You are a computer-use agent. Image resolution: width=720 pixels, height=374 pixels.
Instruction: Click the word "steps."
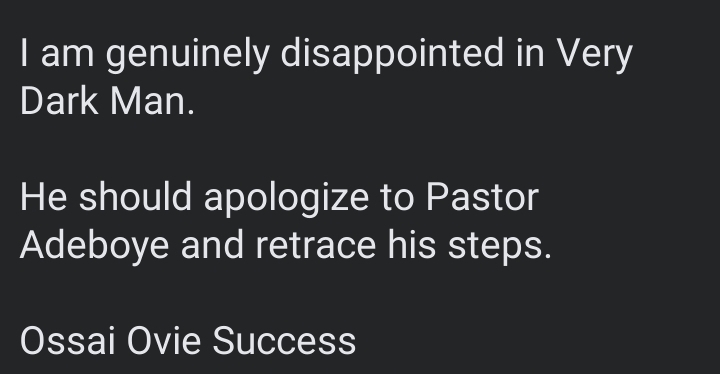[500, 247]
